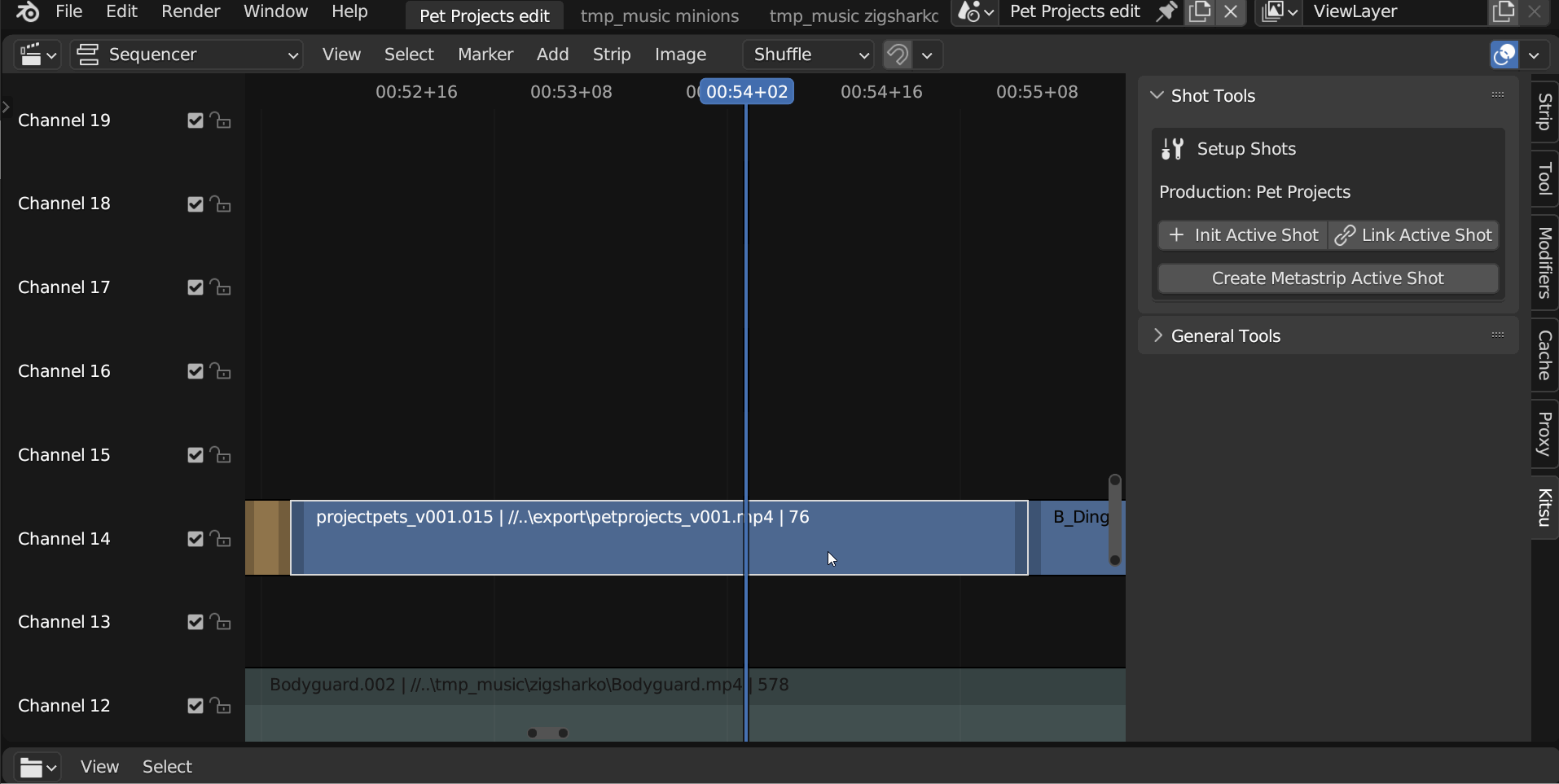1559x784 pixels.
Task: Open the Render menu
Action: tap(191, 11)
